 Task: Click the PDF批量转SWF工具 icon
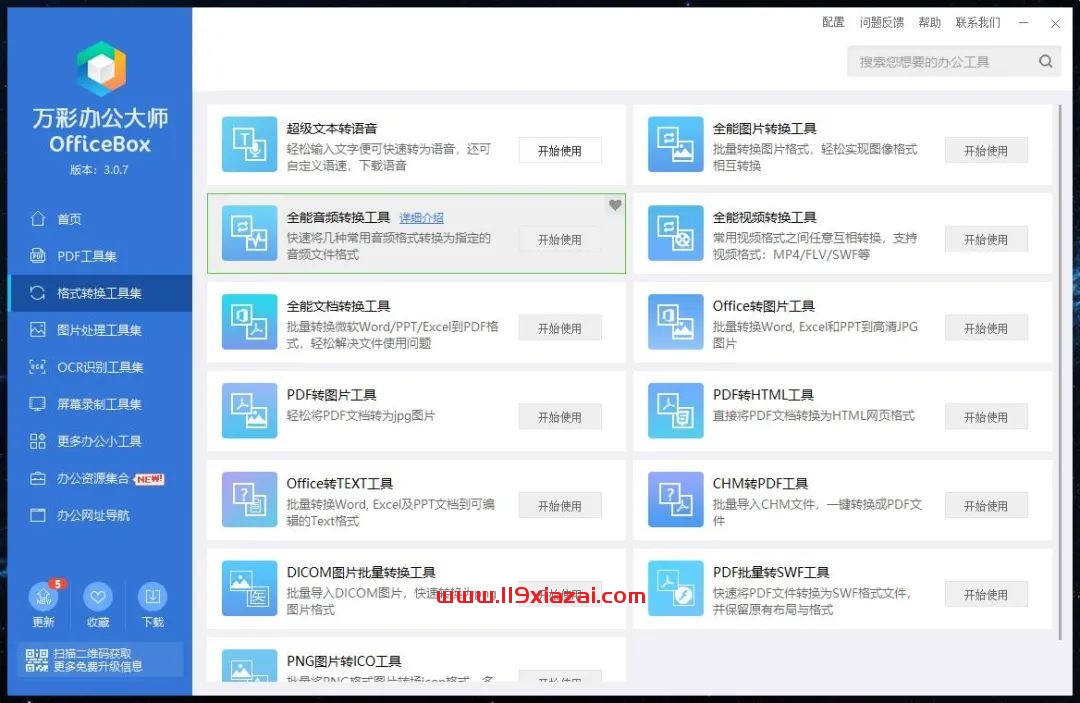tap(675, 589)
